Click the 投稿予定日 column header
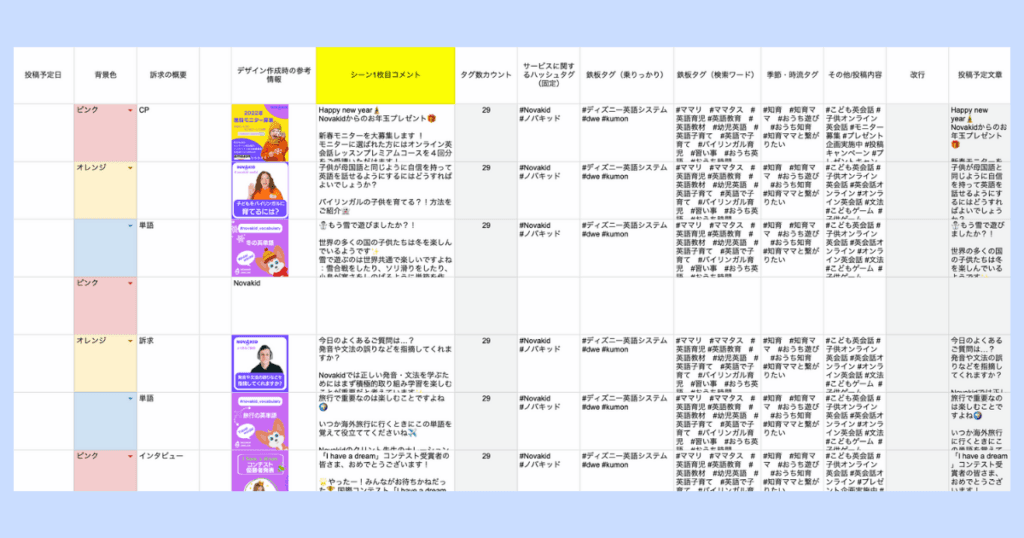Screen dimensions: 1024x538 pos(43,75)
